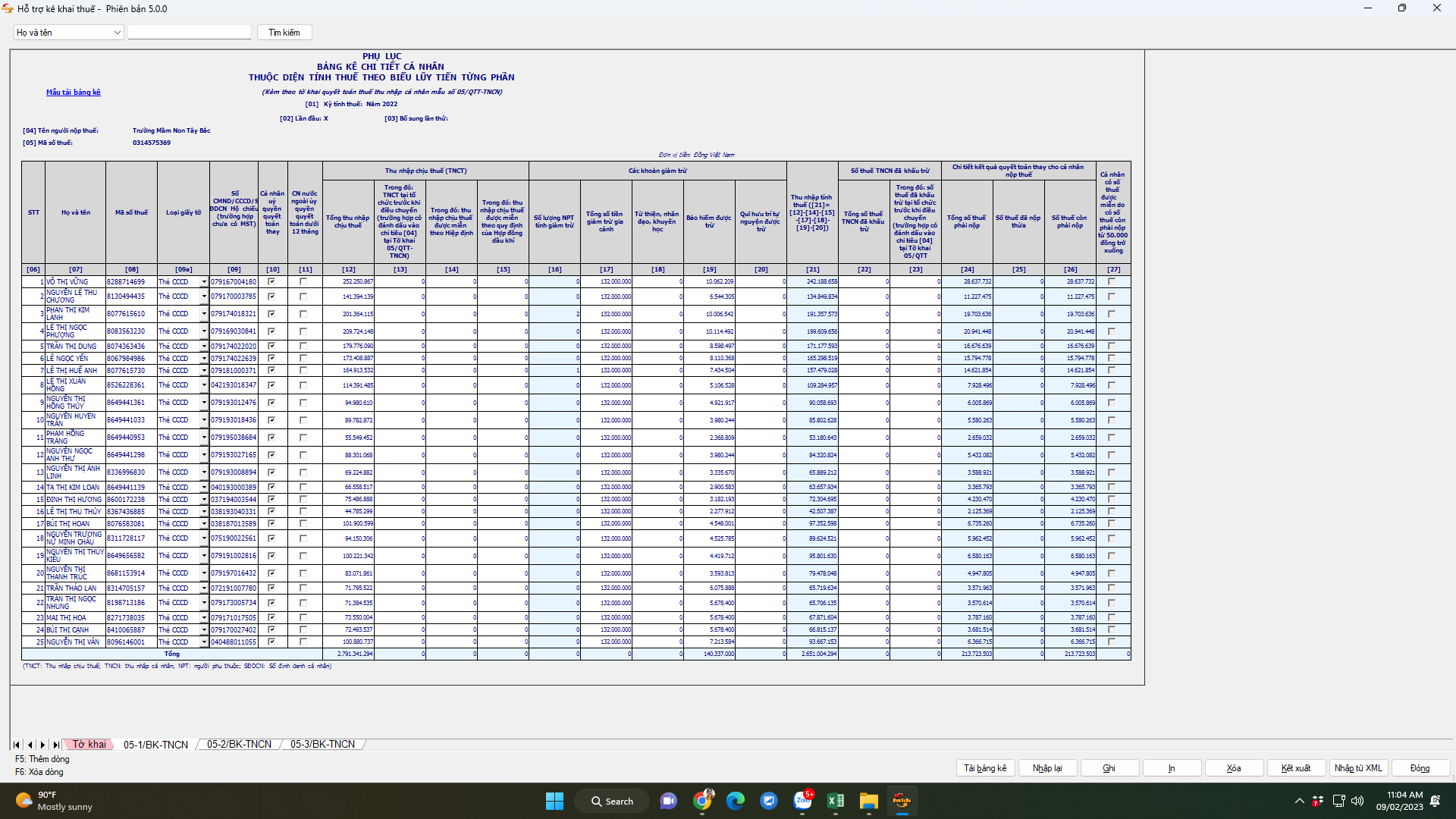Click the search text field beside Họ và tên
This screenshot has width=1456, height=819.
coord(189,33)
